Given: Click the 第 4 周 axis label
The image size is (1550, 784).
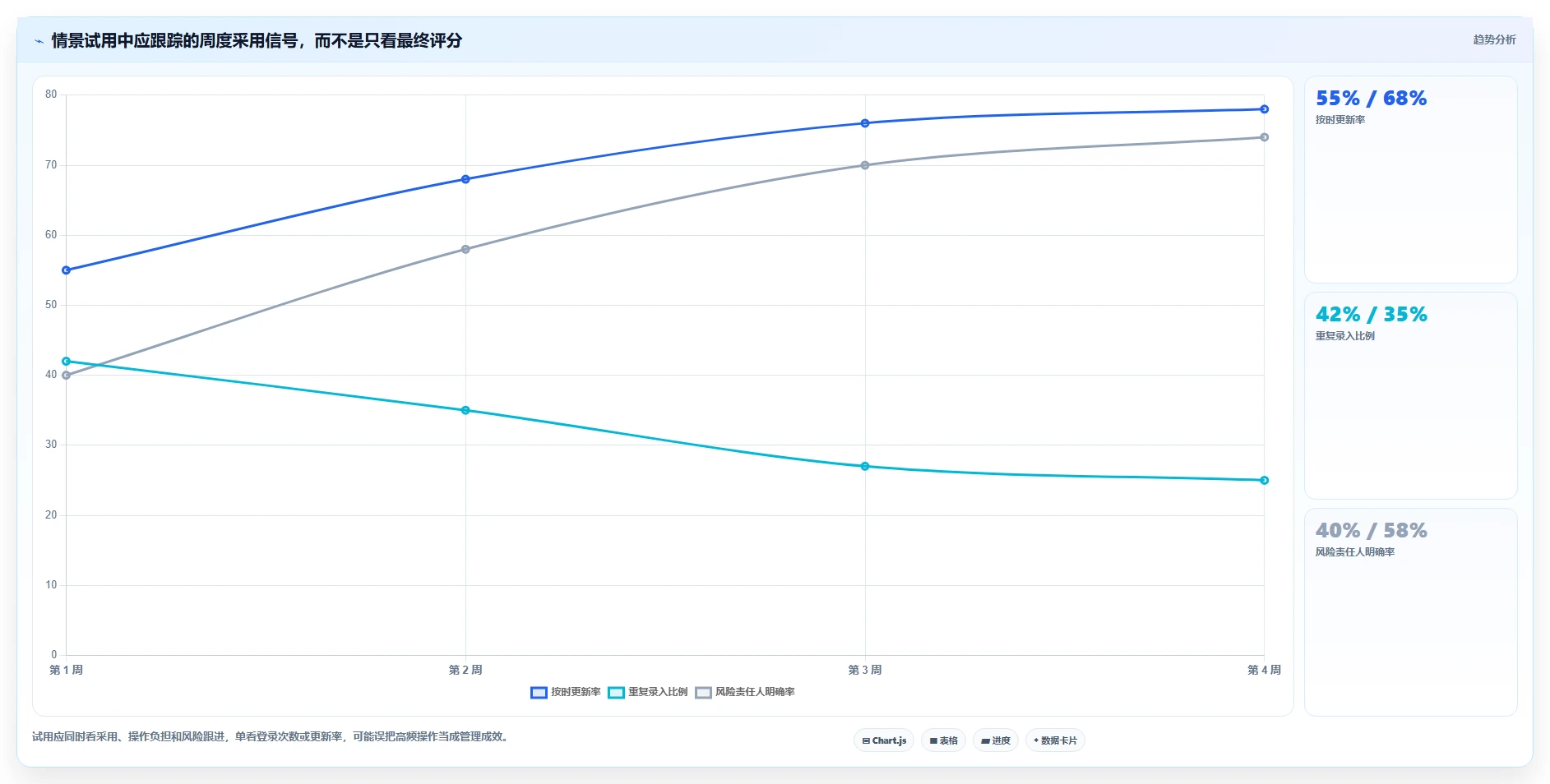Looking at the screenshot, I should click(1264, 670).
